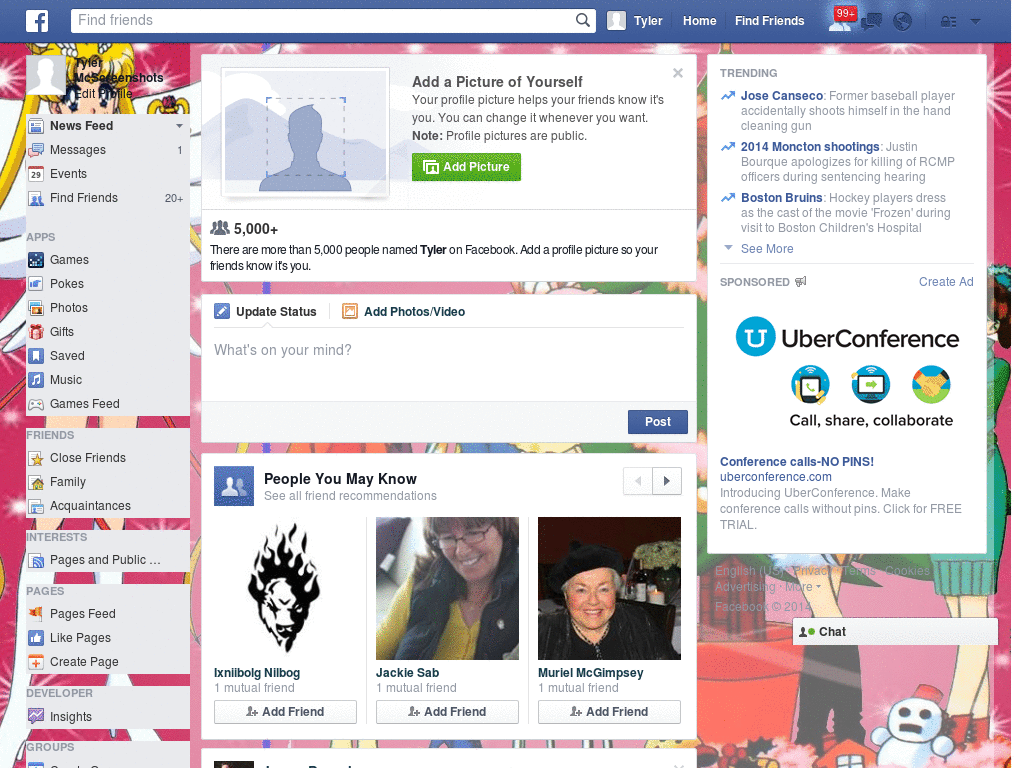Click the Family house icon
Viewport: 1024px width, 768px height.
37,483
